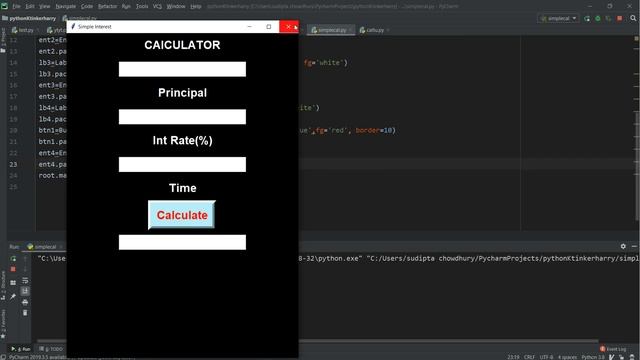Expand the simplecal run configuration dropdown

coord(558,18)
